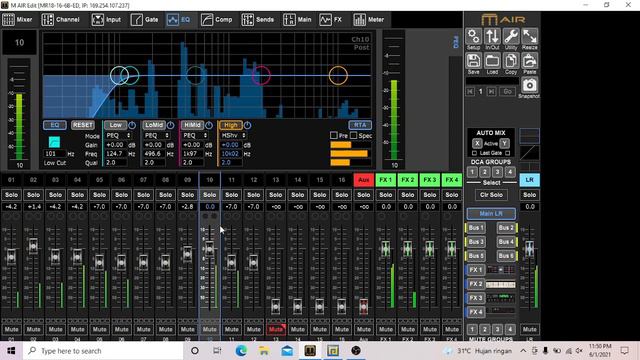Toggle the HiMid band power icon

tap(209, 125)
